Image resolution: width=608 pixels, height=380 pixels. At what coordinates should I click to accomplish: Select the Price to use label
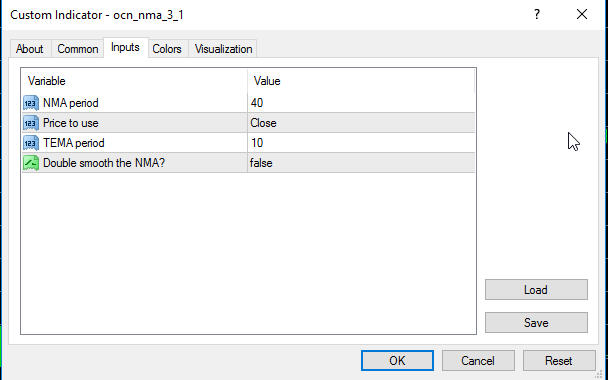click(x=71, y=123)
